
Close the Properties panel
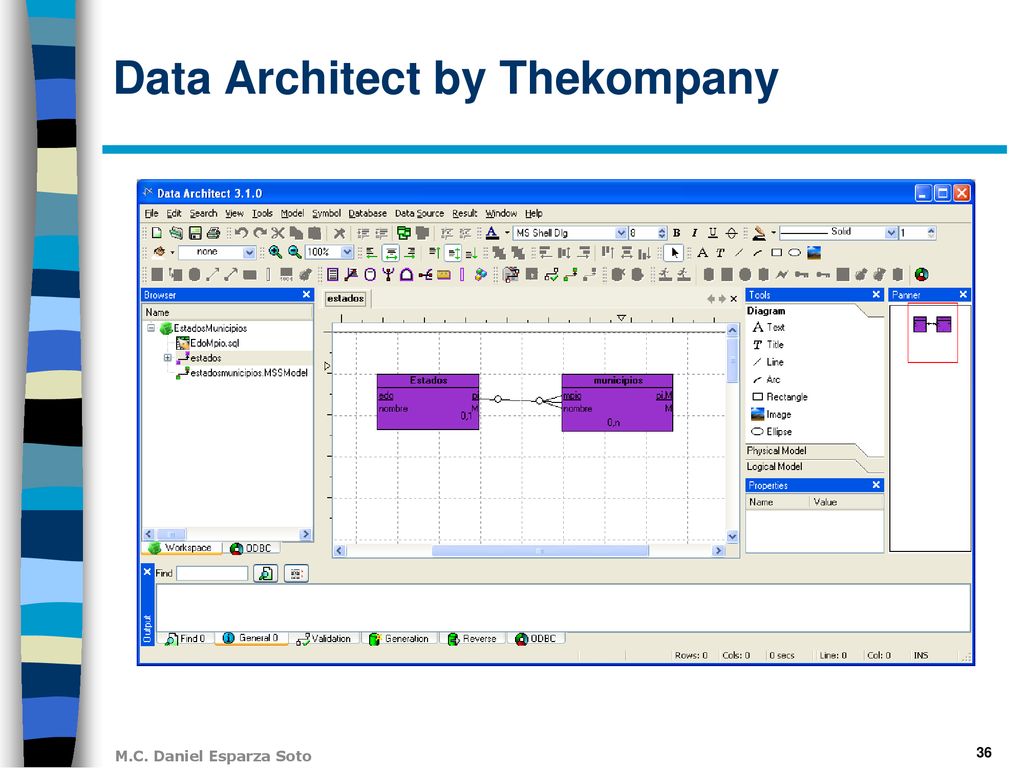tap(876, 485)
